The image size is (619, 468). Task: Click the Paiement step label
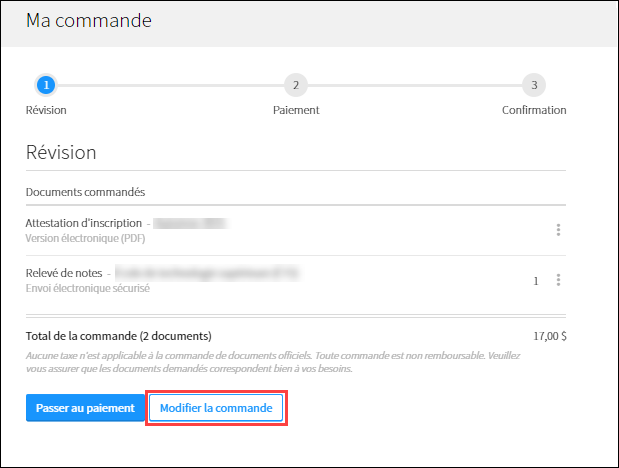point(296,110)
